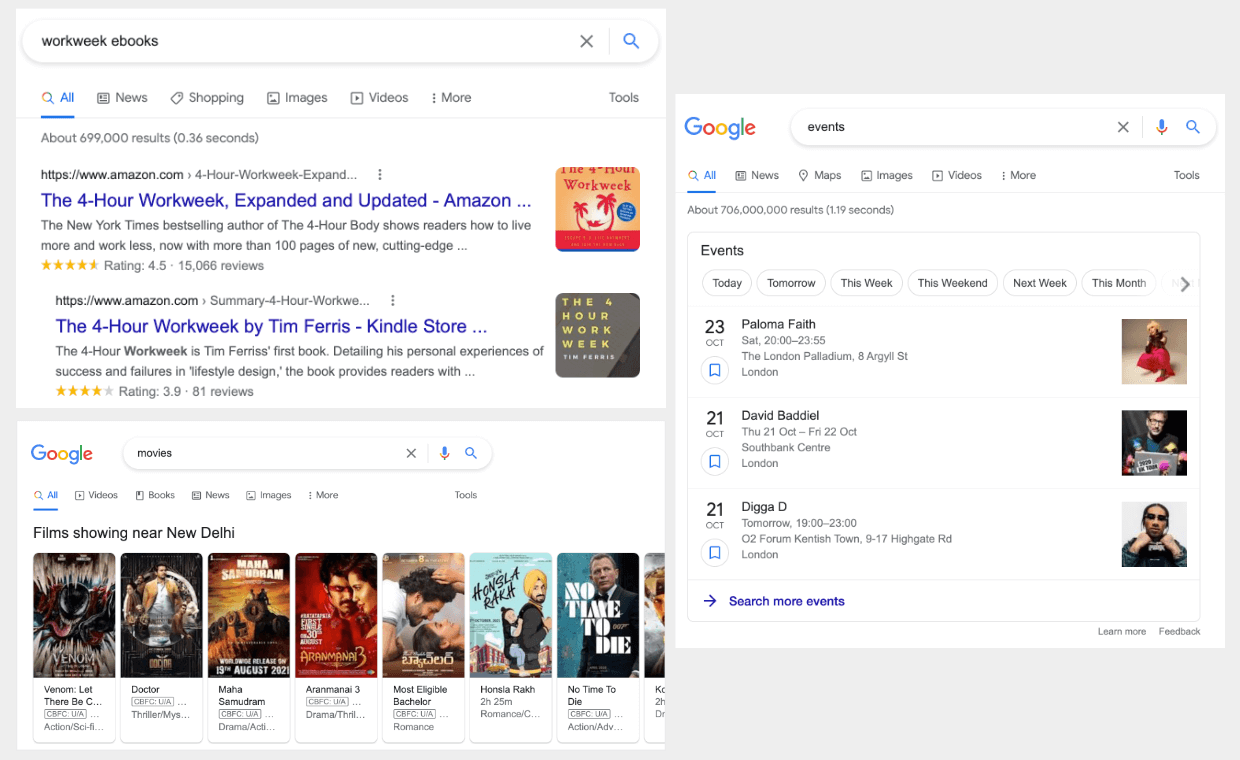Open the three-dot menu beside 'Summary-4-Hour-Workwe...' URL
The image size is (1240, 760).
pyautogui.click(x=393, y=301)
